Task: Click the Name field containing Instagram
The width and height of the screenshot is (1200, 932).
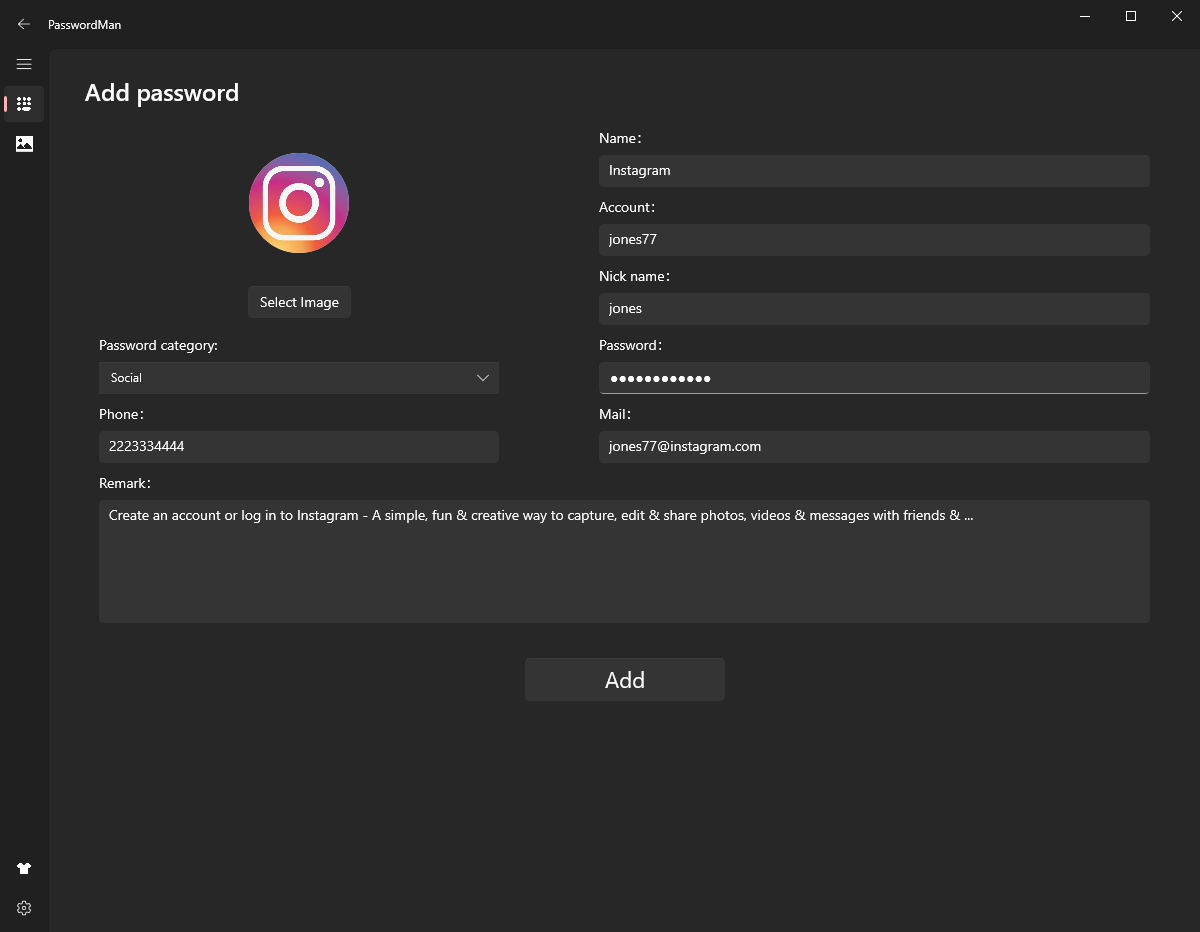Action: (874, 171)
